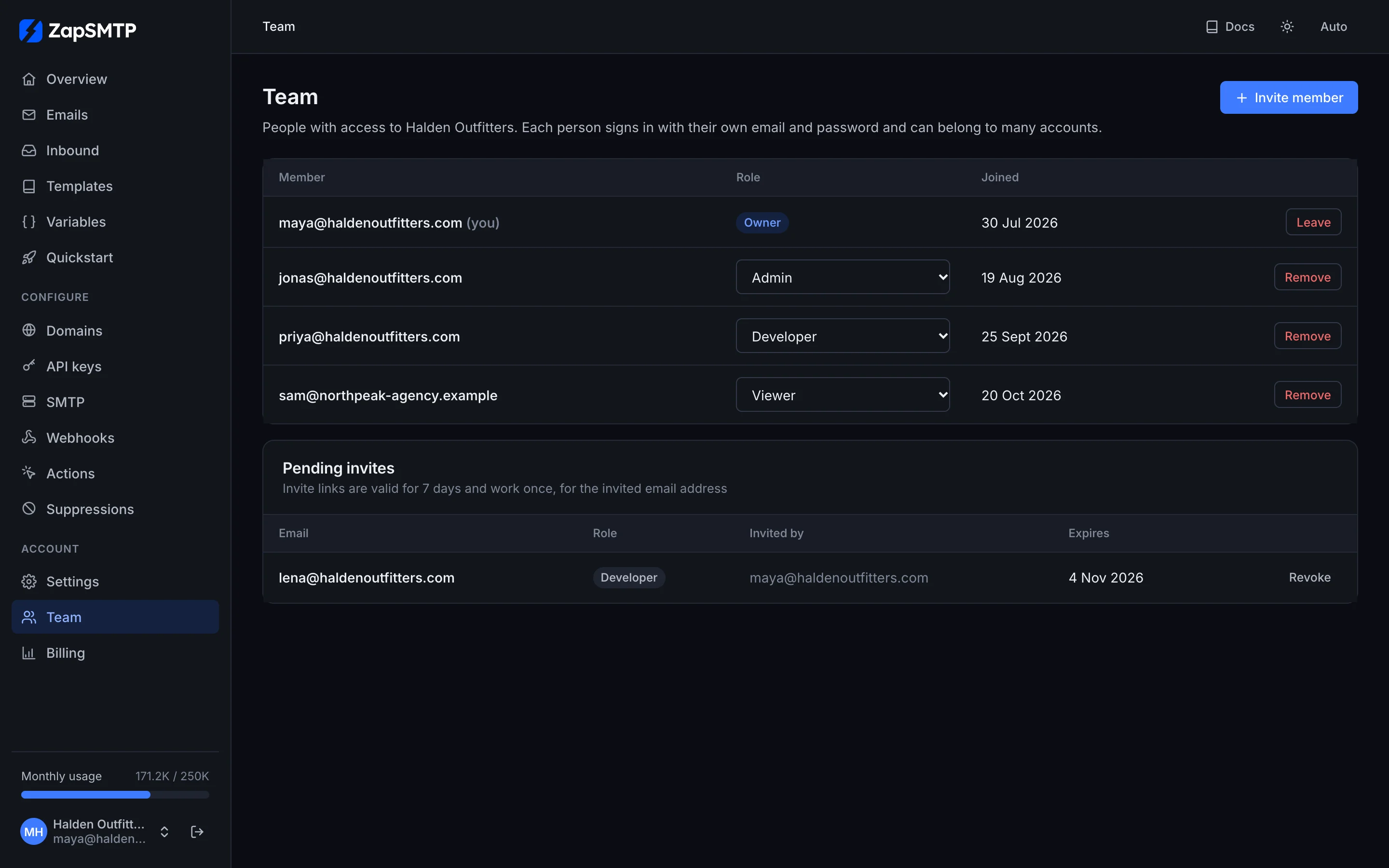Click the Owner role badge
The width and height of the screenshot is (1389, 868).
click(762, 222)
